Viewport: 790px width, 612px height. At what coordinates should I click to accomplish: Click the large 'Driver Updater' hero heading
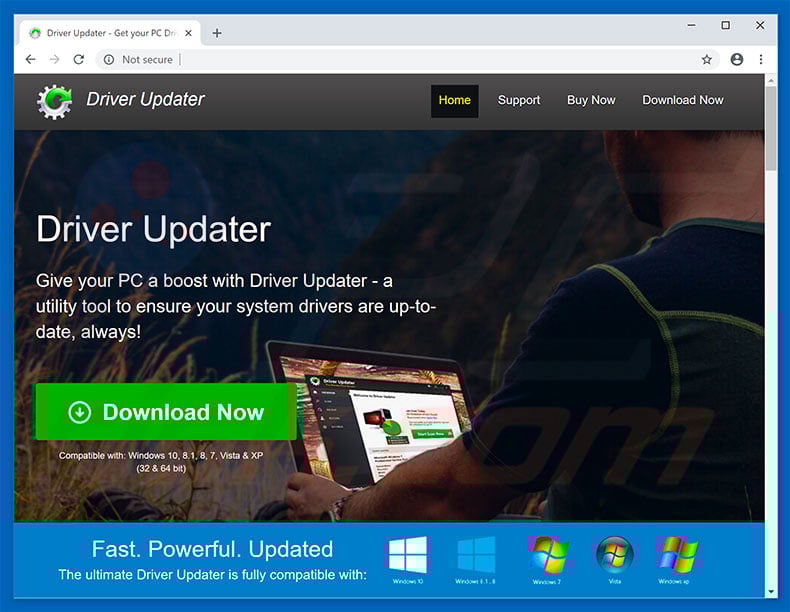click(x=154, y=230)
